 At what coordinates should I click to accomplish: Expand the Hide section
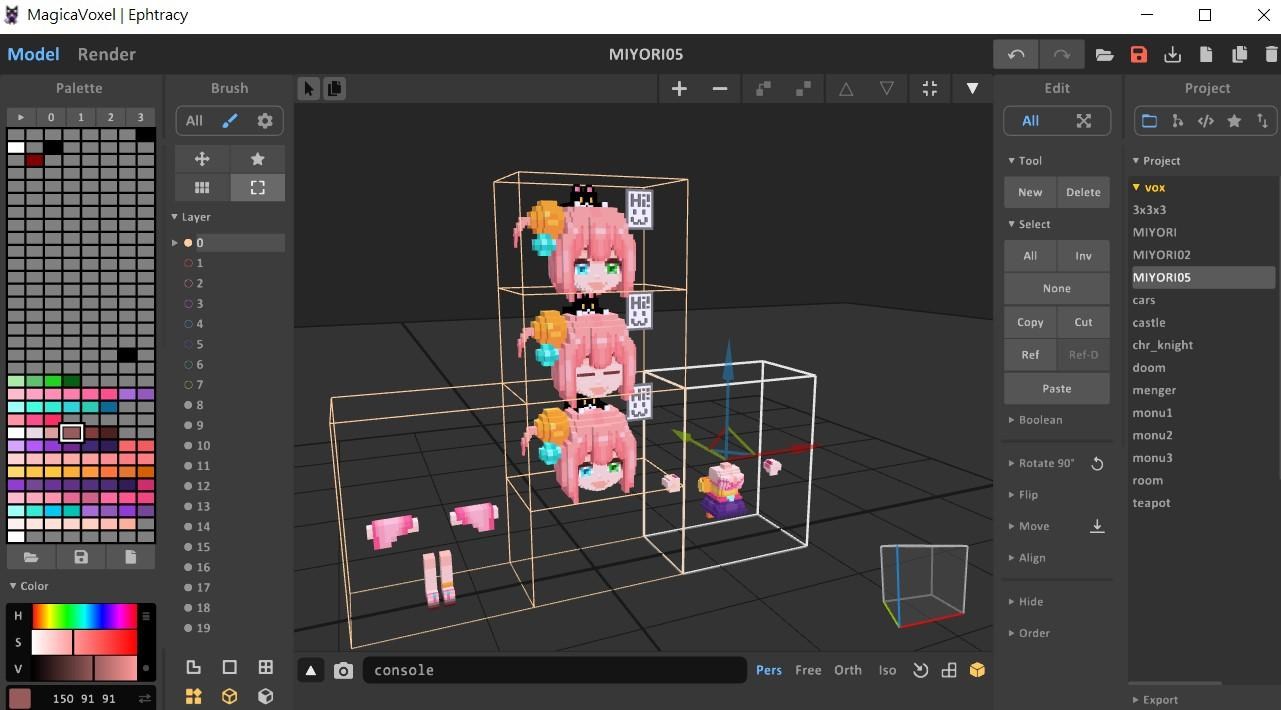[1025, 602]
